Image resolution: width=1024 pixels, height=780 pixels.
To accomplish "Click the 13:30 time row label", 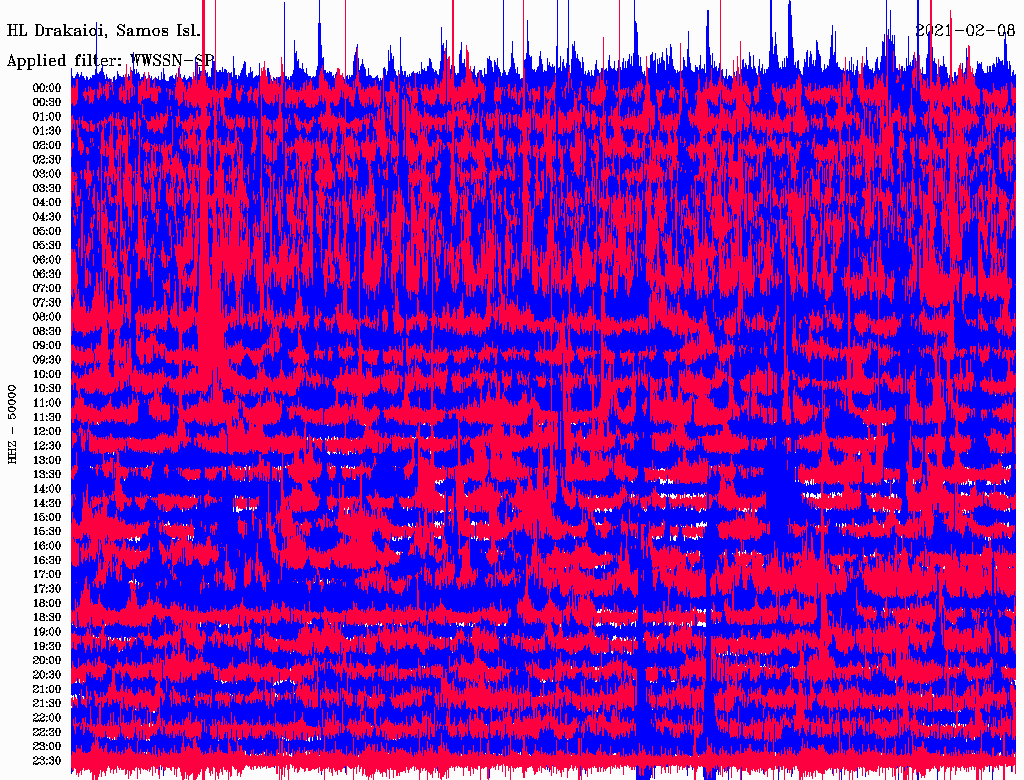I will pos(47,475).
